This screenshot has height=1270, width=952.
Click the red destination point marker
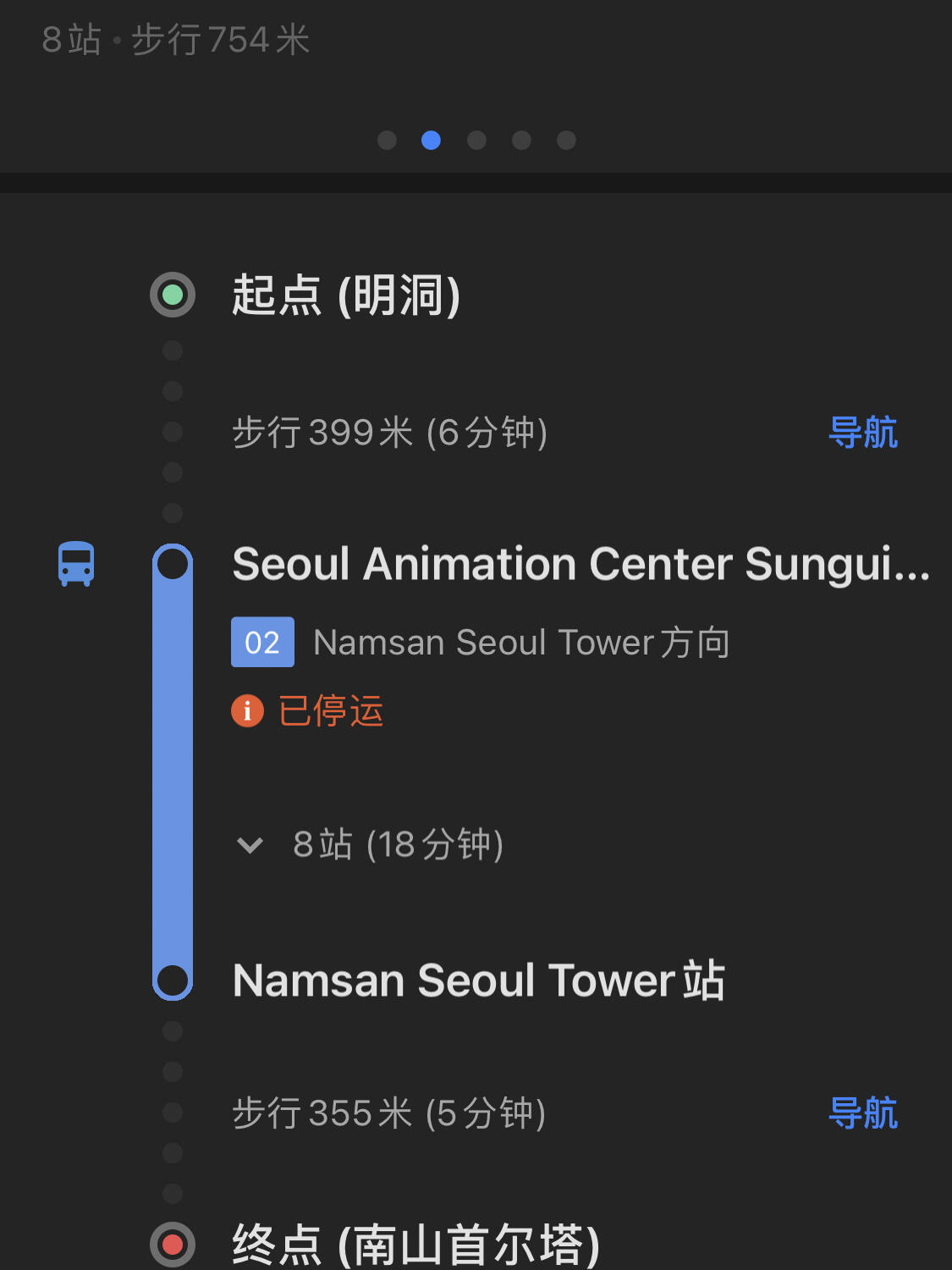click(x=173, y=1245)
